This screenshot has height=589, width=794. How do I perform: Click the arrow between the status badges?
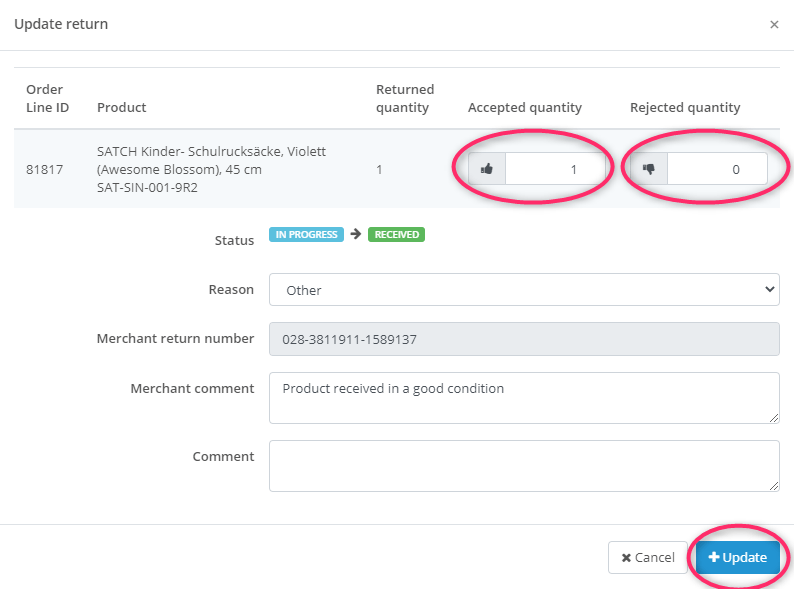pyautogui.click(x=356, y=234)
